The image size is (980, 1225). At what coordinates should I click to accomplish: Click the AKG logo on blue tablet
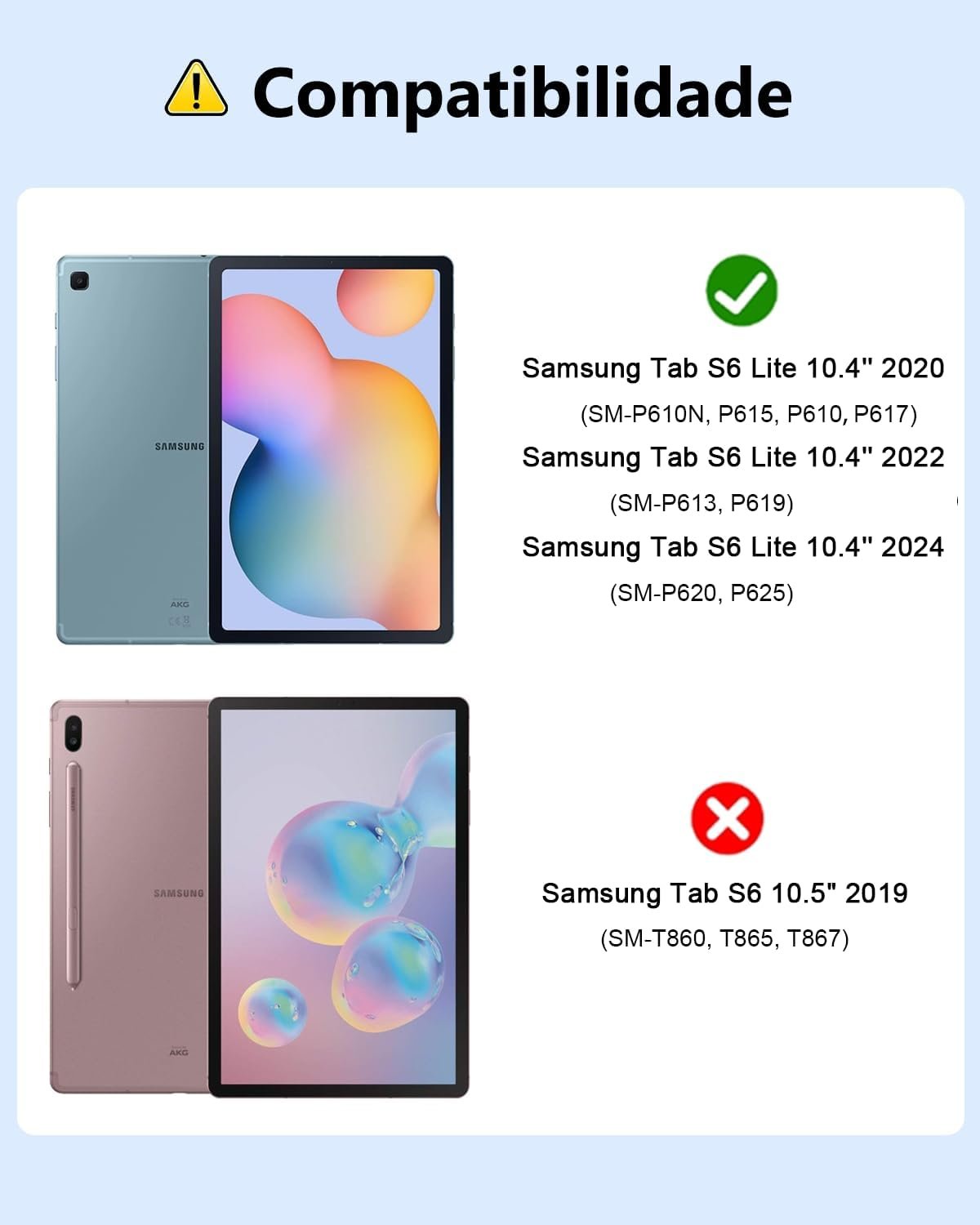pyautogui.click(x=180, y=604)
